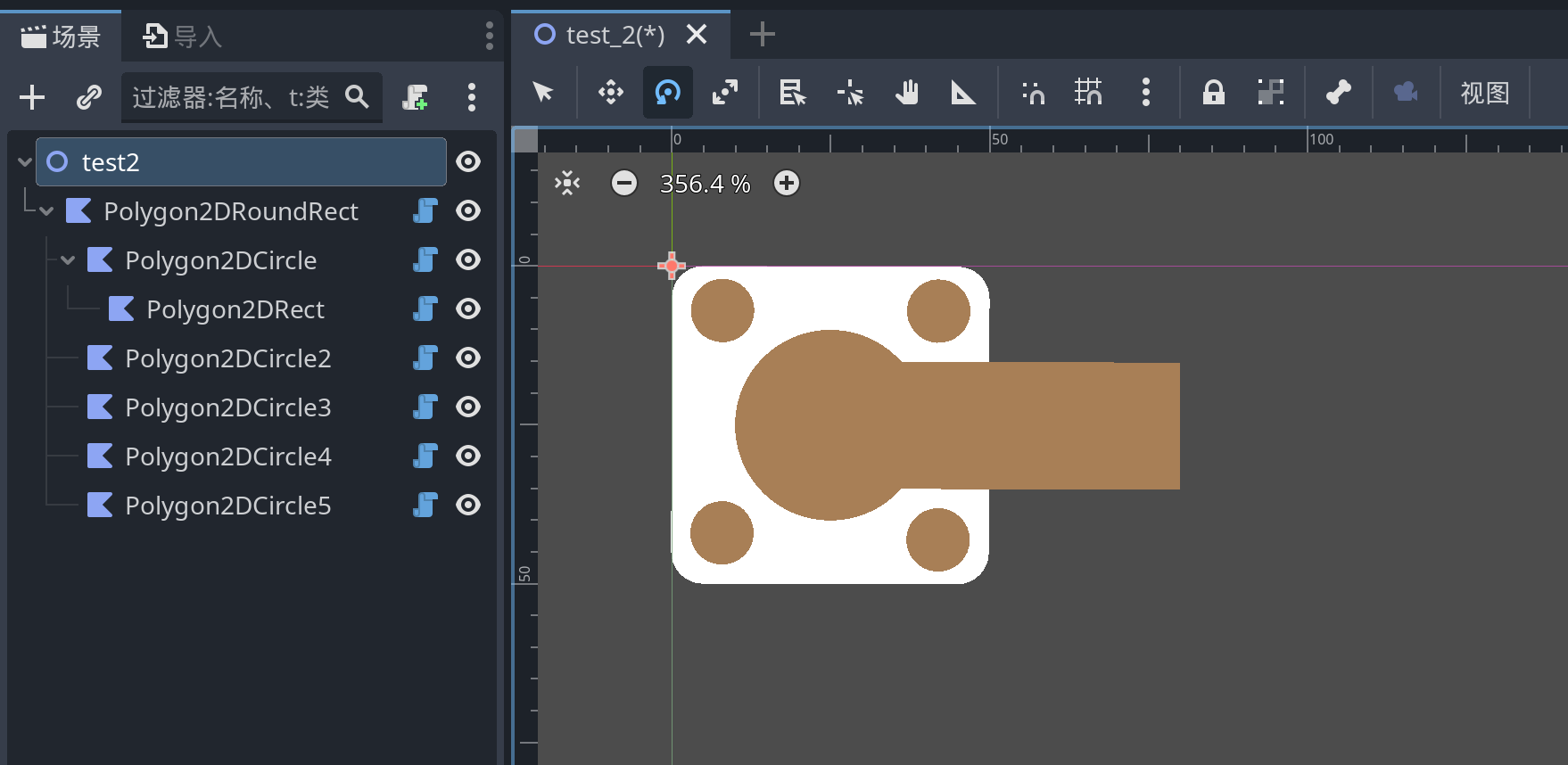This screenshot has height=765, width=1568.
Task: Select the Polygon2DCircle3 node
Action: [228, 407]
